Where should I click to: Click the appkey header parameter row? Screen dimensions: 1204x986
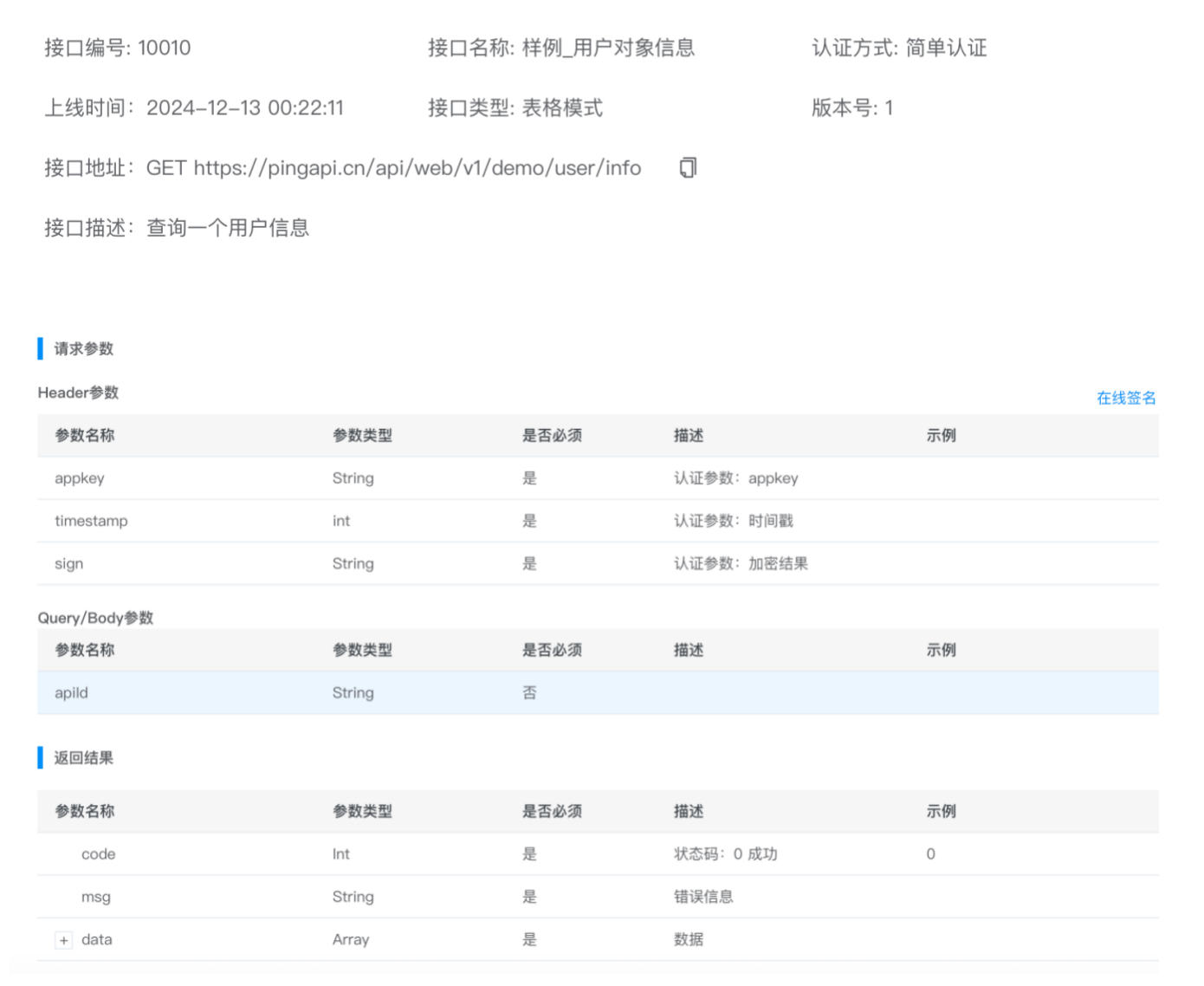(80, 478)
